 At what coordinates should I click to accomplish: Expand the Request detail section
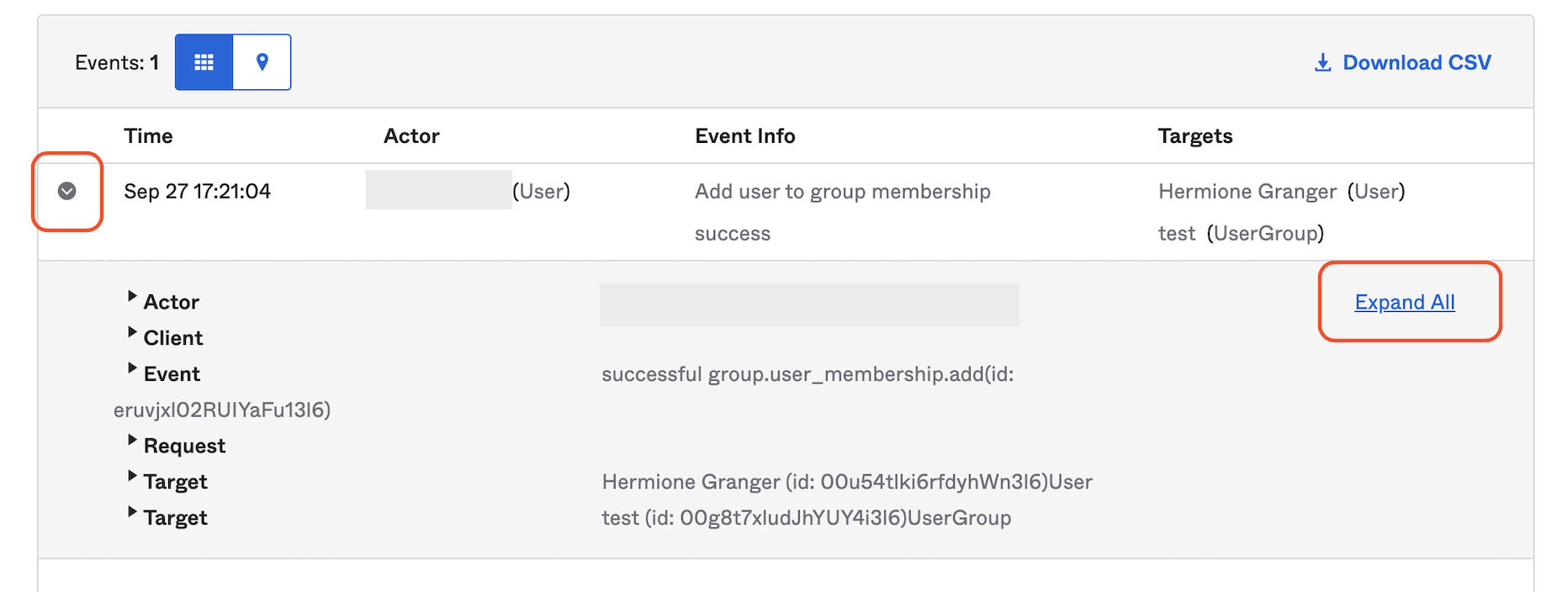point(132,441)
